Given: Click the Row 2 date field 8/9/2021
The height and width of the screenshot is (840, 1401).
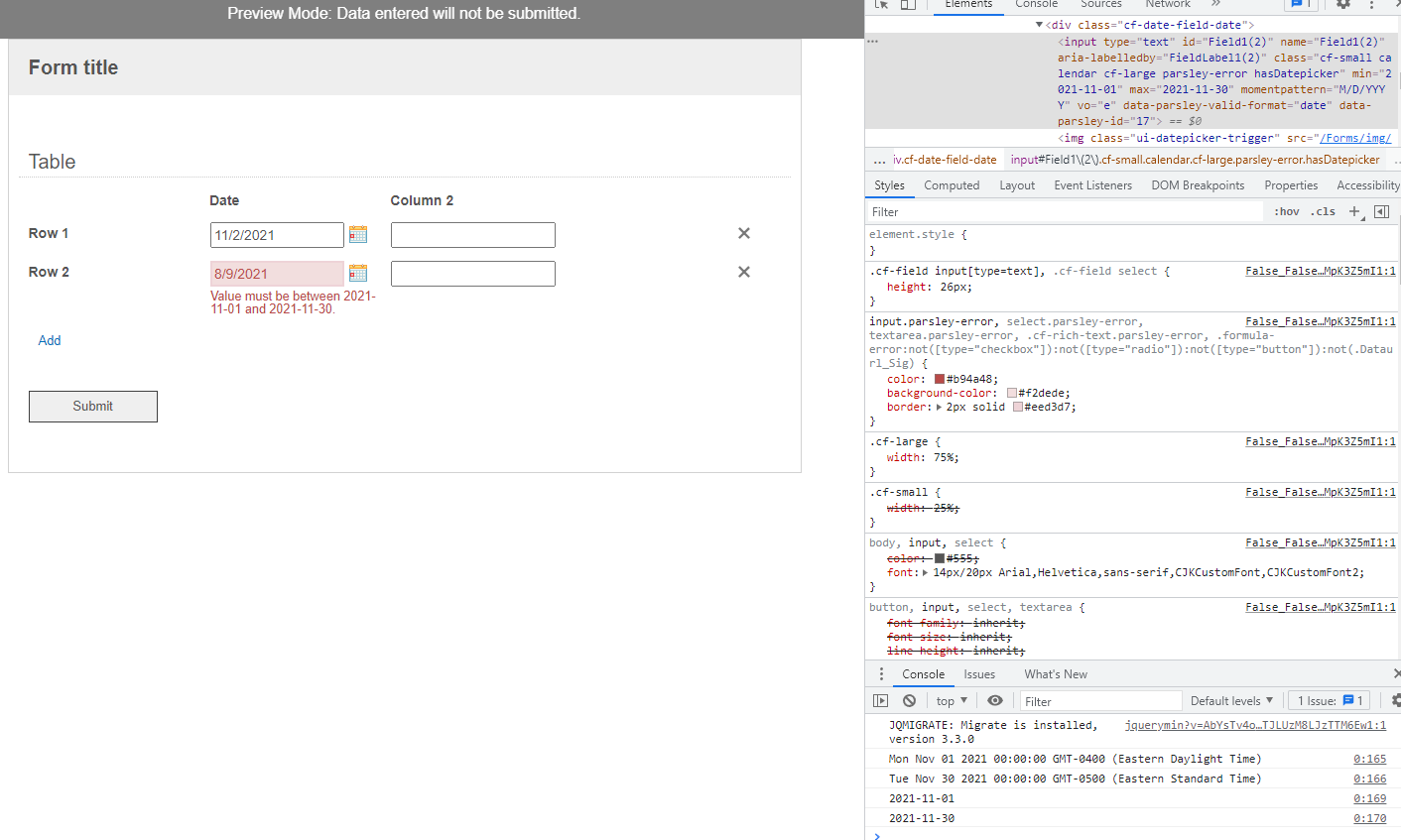Looking at the screenshot, I should (x=277, y=274).
